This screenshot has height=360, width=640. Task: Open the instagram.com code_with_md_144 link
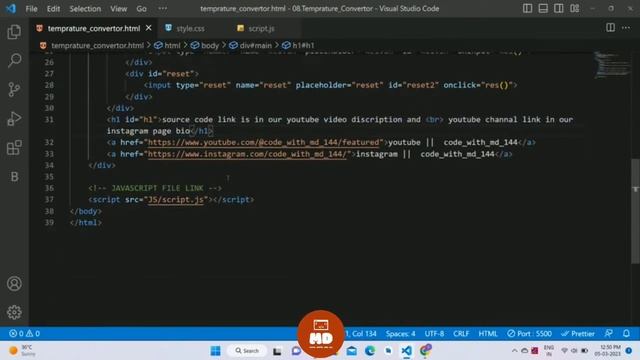tap(247, 154)
